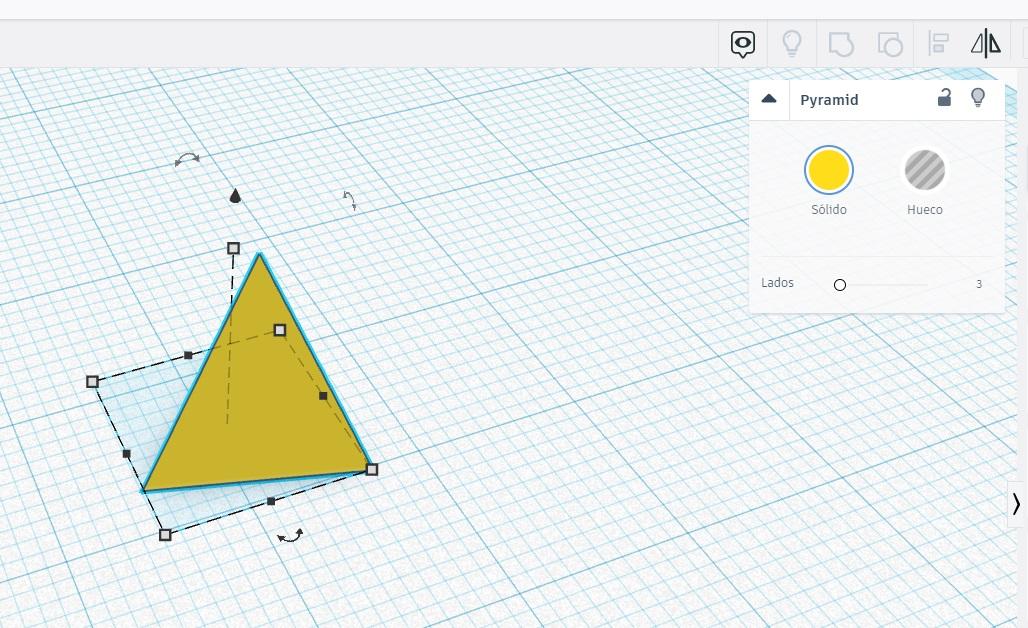This screenshot has height=628, width=1028.
Task: Open the Align tool in toolbar
Action: 939,44
